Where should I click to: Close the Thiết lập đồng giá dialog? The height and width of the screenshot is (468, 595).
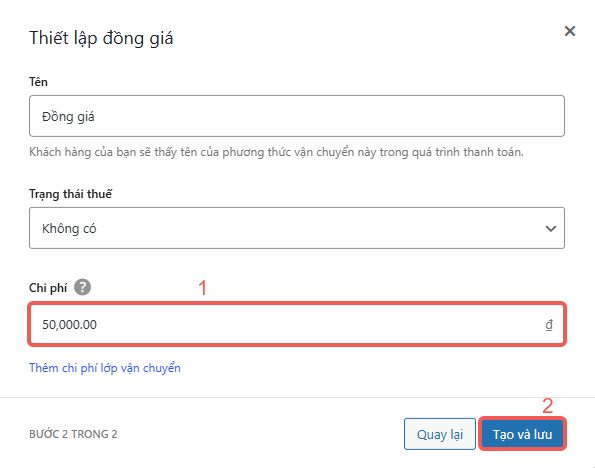(570, 31)
